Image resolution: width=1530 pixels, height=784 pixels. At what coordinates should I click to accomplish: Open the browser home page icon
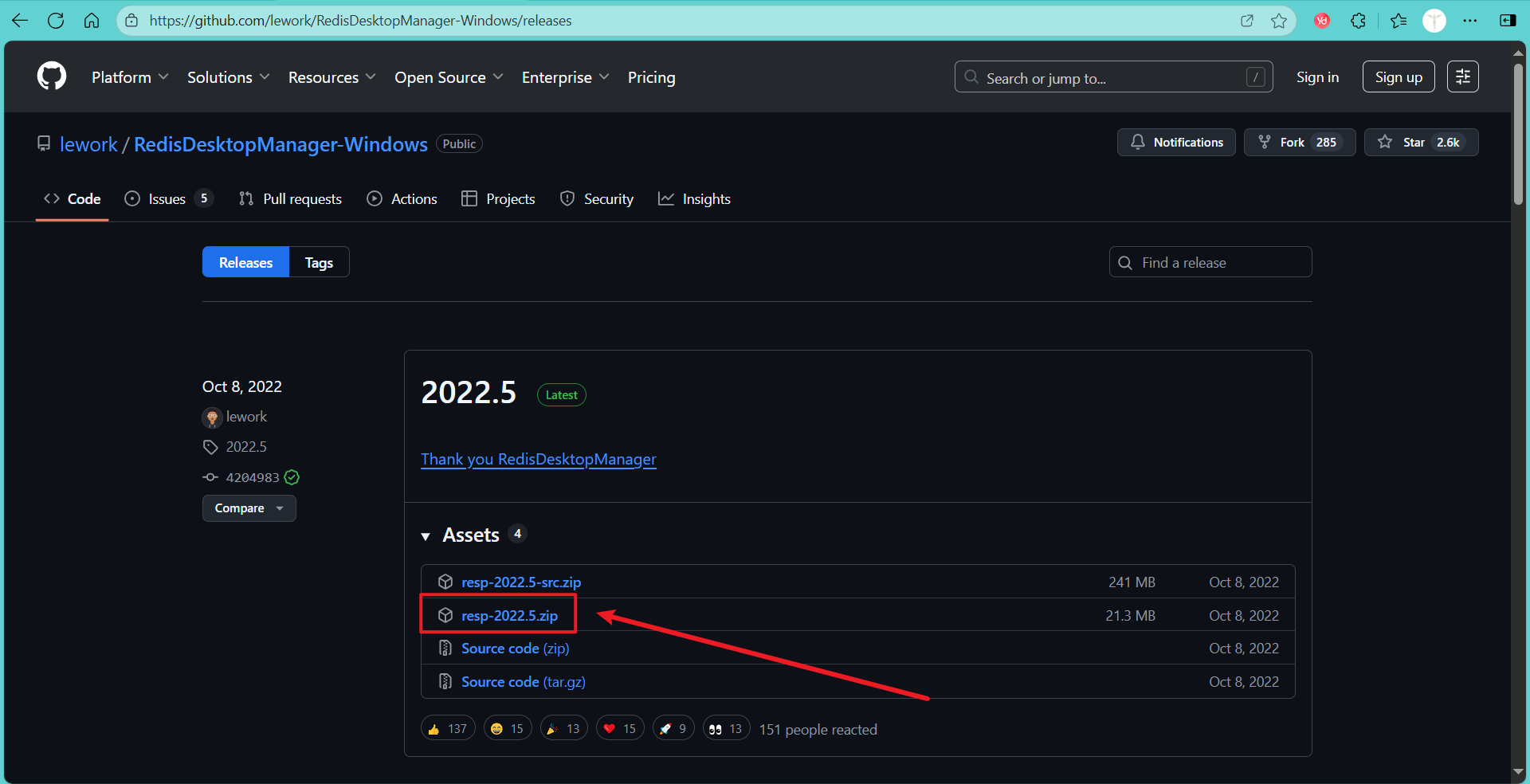coord(92,21)
